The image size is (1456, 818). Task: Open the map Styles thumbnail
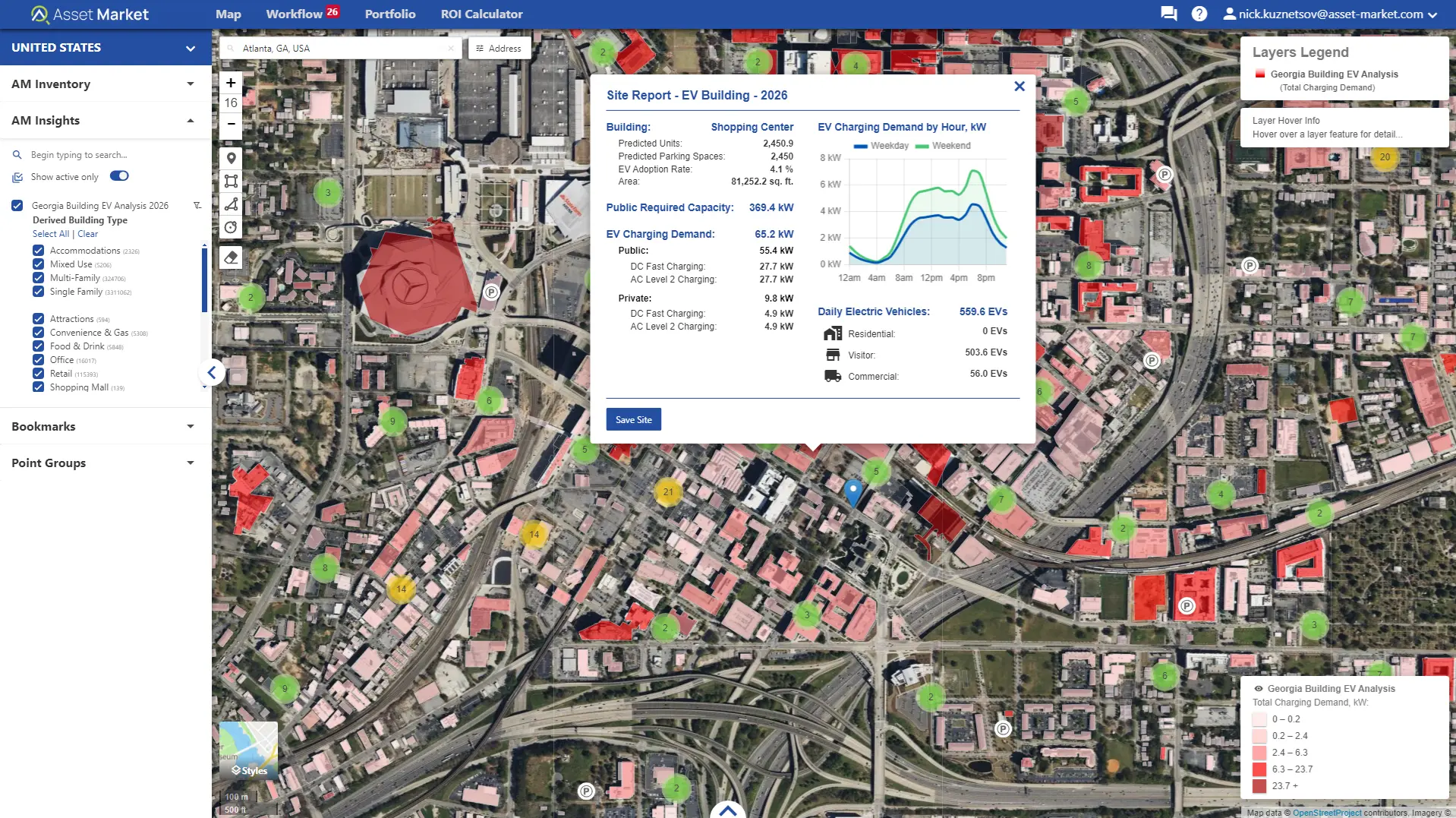248,750
